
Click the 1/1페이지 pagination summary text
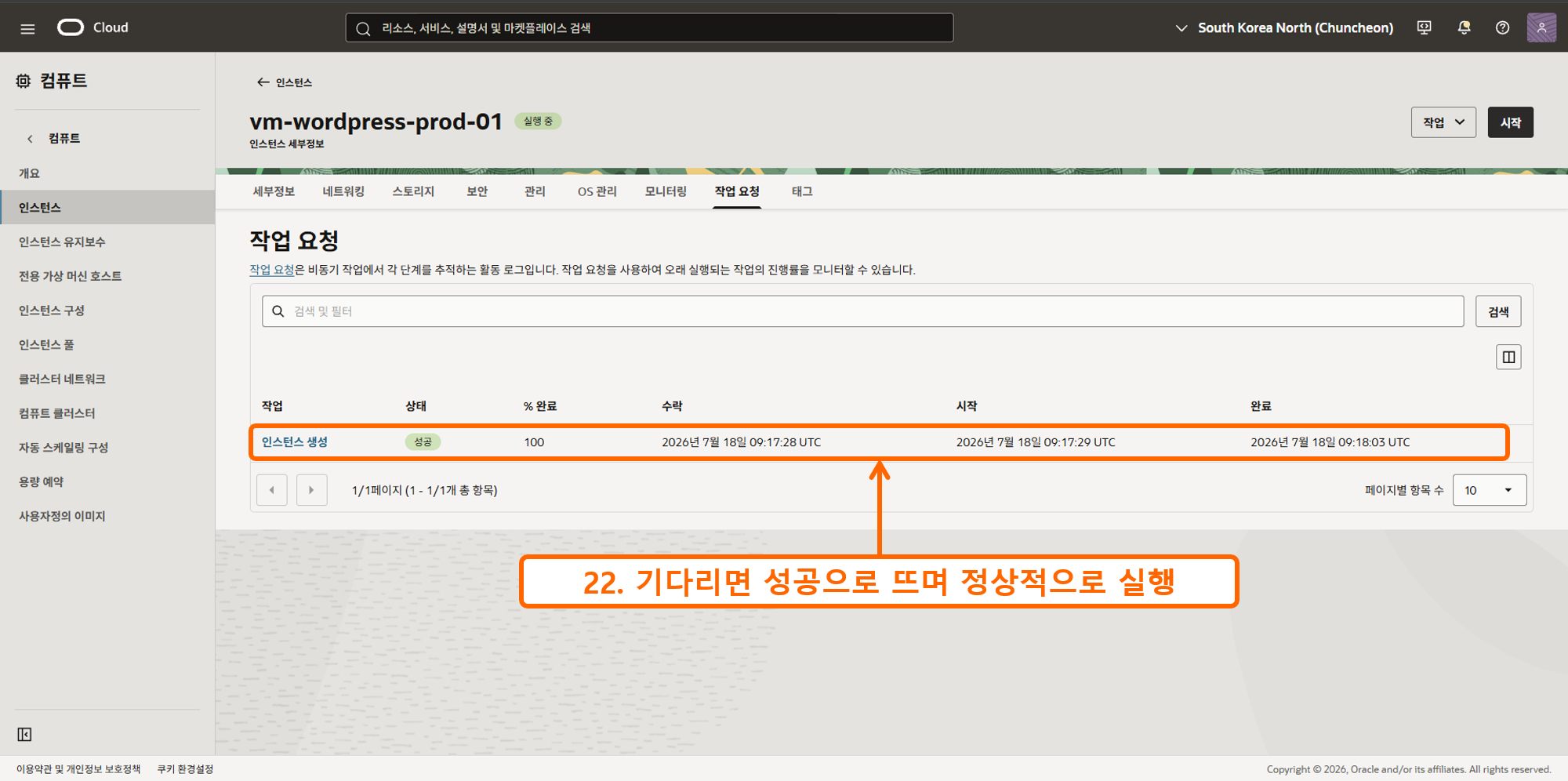424,490
